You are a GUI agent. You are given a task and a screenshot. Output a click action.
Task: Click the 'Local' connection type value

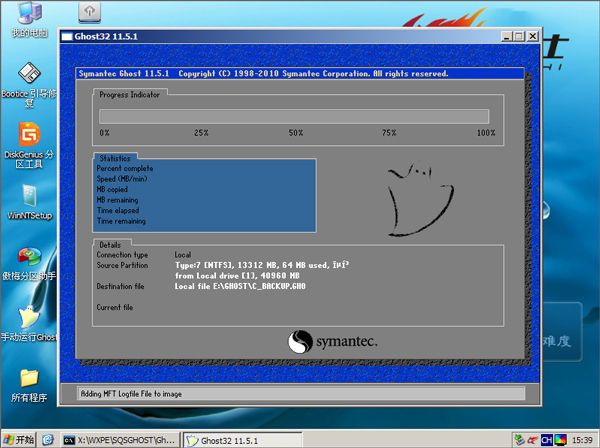click(x=183, y=255)
